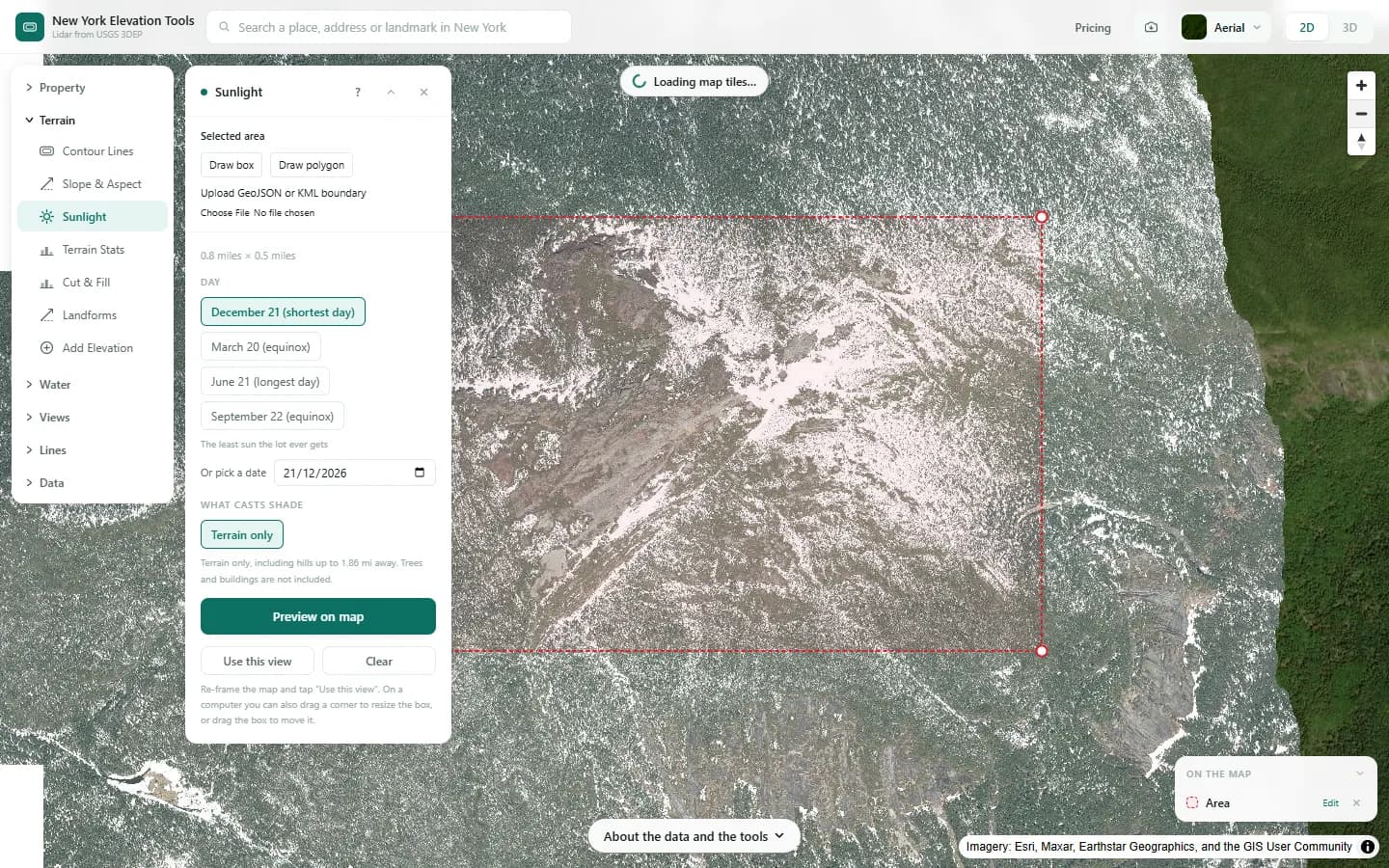Screen dimensions: 1389x868
Task: Select June 21 longest day option
Action: tap(265, 381)
